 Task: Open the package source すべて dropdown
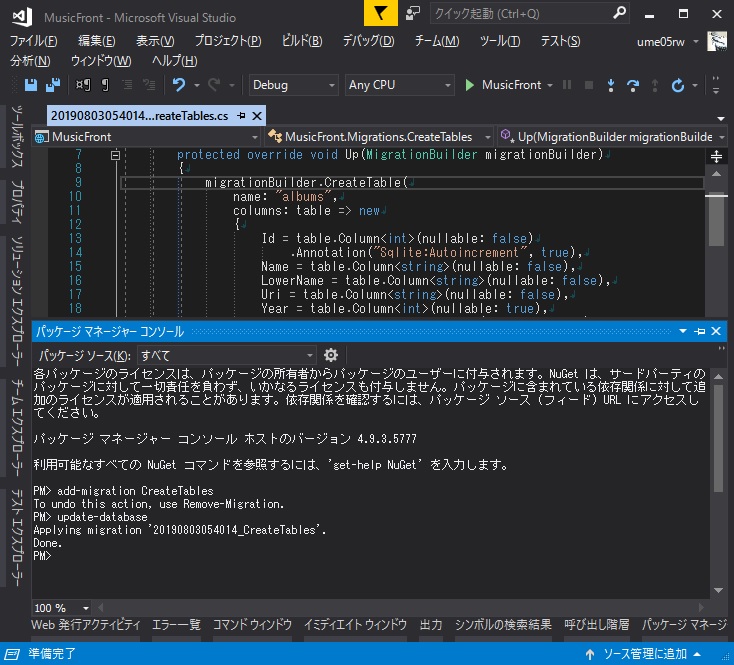pos(227,356)
